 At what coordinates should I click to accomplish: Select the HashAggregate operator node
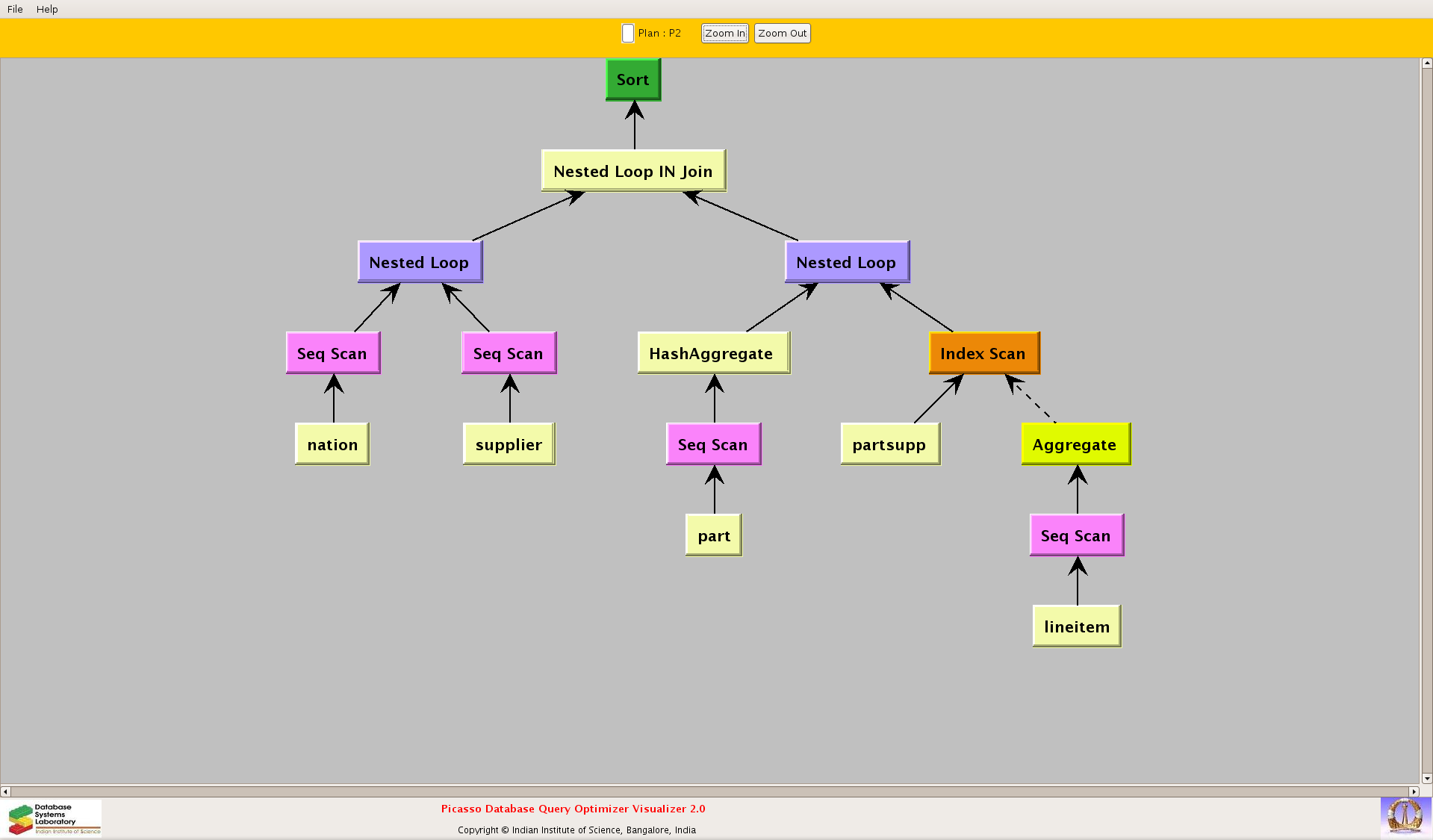[x=712, y=353]
